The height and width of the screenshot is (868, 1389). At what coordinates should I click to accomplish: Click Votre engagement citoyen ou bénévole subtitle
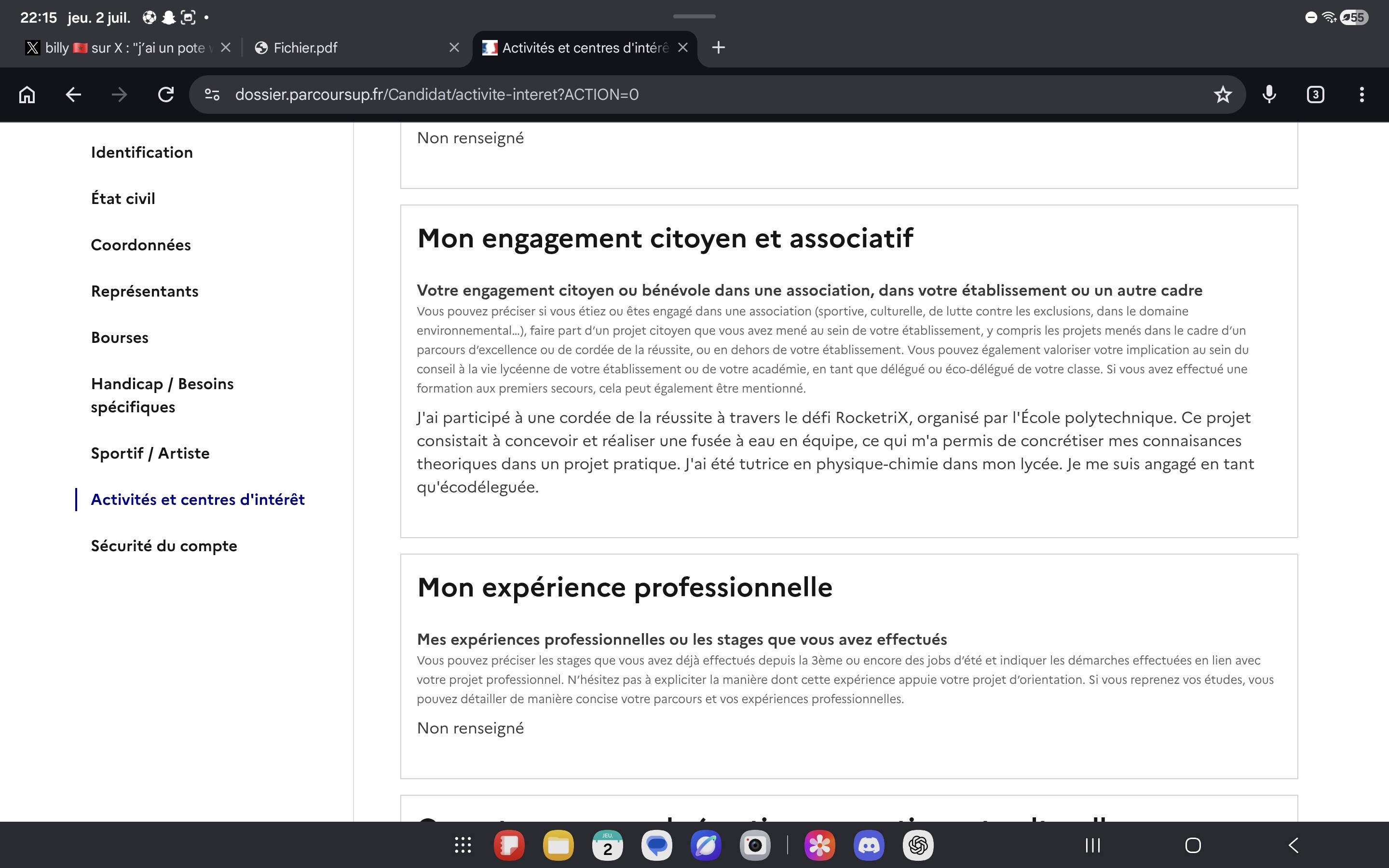[x=809, y=290]
